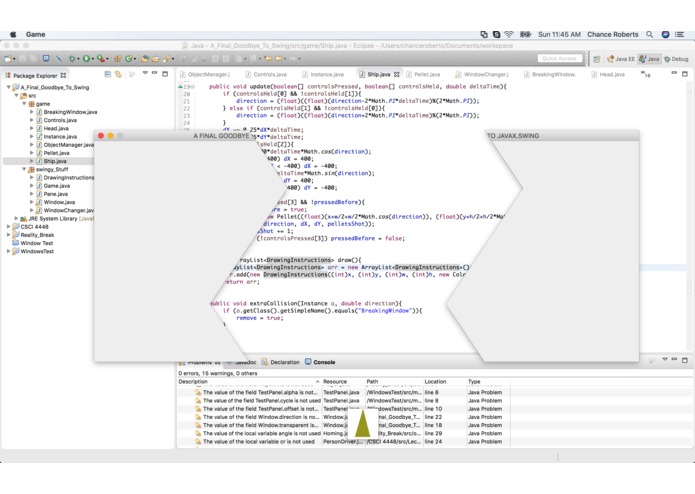The image size is (695, 494).
Task: Click the New file wizard toolbar icon
Action: (x=8, y=58)
